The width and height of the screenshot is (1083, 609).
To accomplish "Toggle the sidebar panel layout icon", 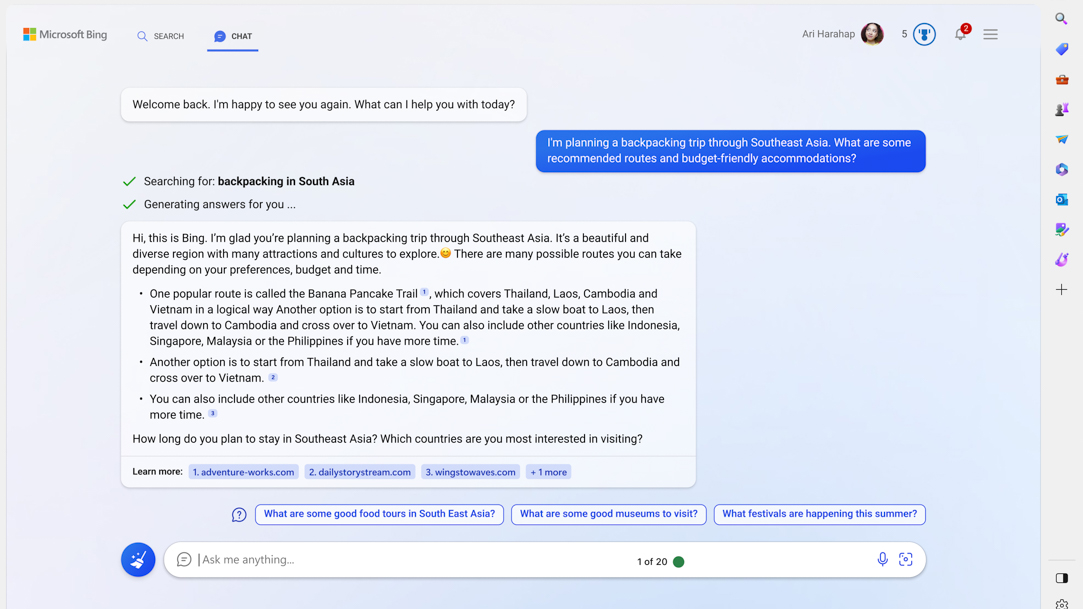I will coord(1062,578).
